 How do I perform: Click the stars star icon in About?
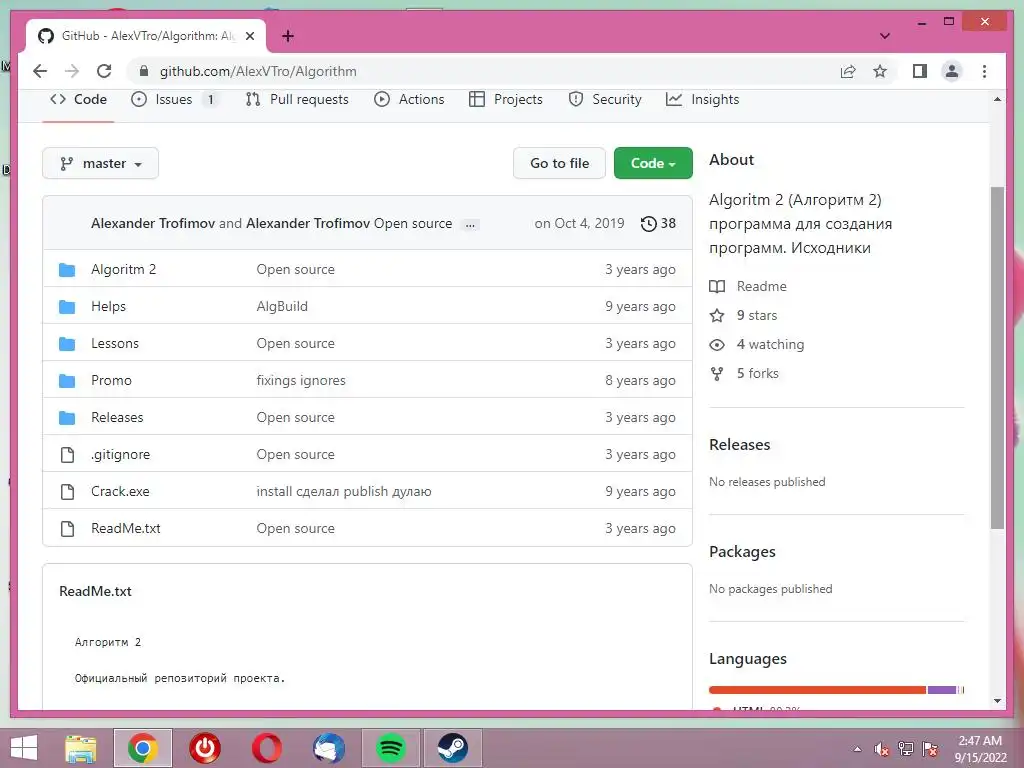tap(717, 315)
